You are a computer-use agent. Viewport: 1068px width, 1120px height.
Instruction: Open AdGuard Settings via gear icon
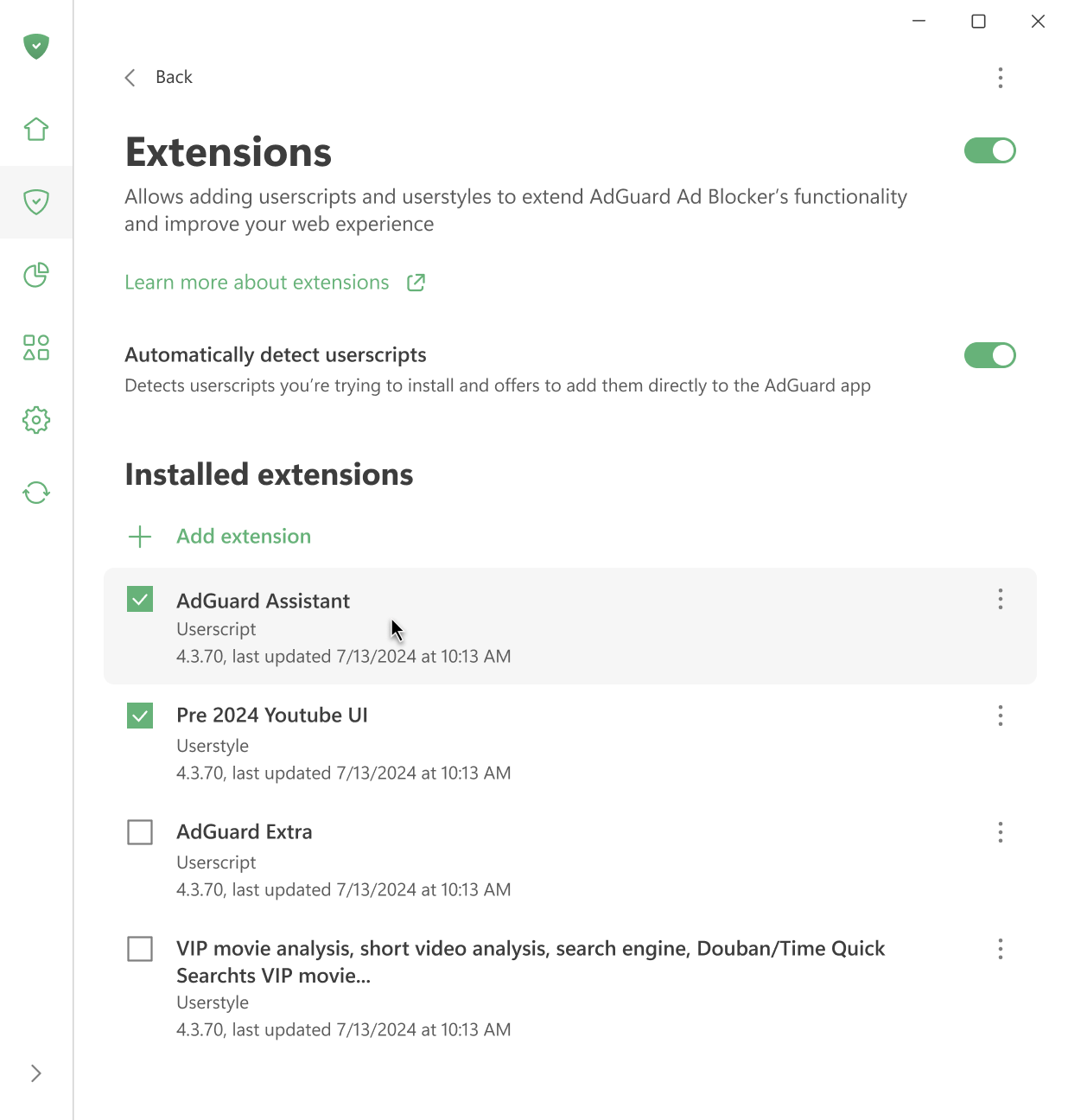pos(35,420)
